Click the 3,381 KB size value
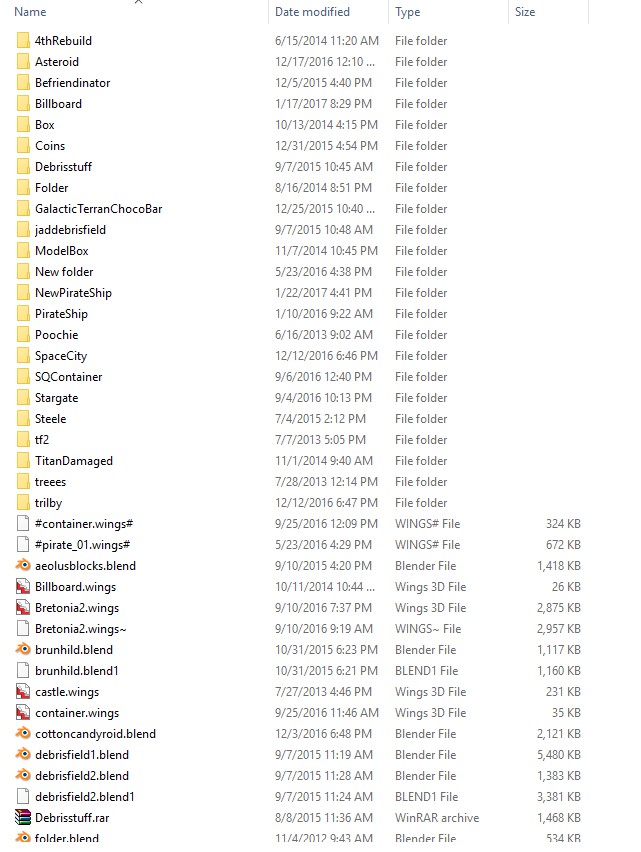Image resolution: width=641 pixels, height=852 pixels. 558,797
